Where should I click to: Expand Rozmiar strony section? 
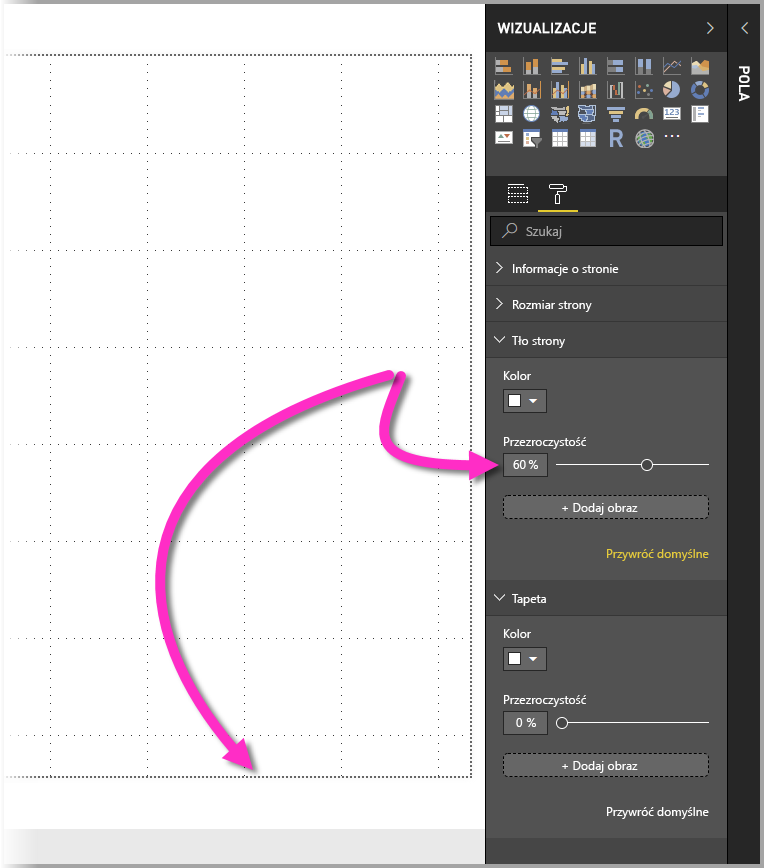point(606,304)
